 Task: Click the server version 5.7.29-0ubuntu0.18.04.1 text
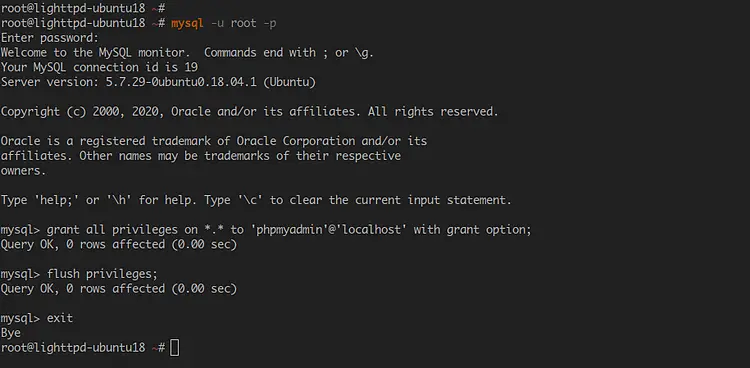[x=180, y=82]
